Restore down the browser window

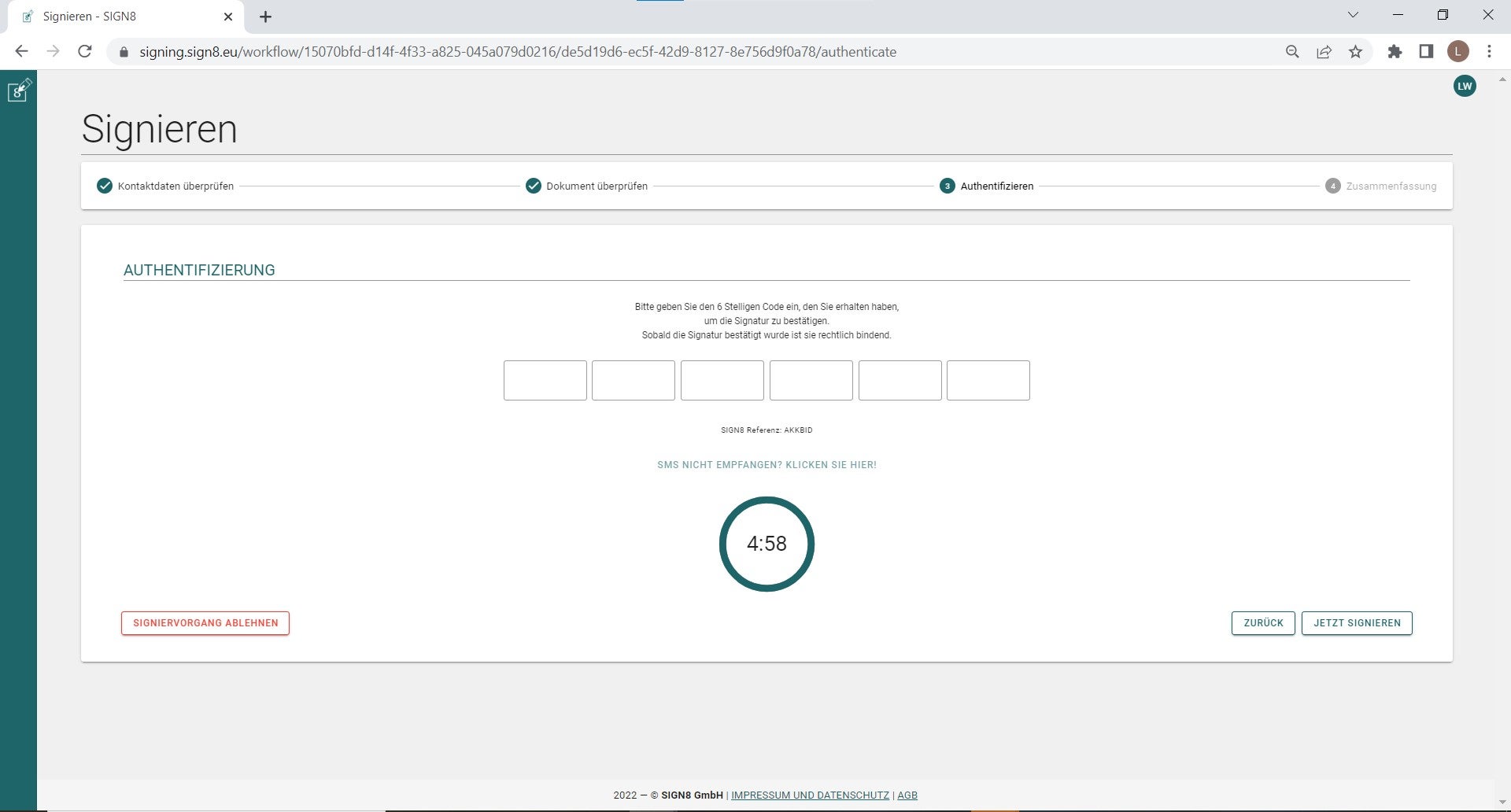pos(1443,15)
